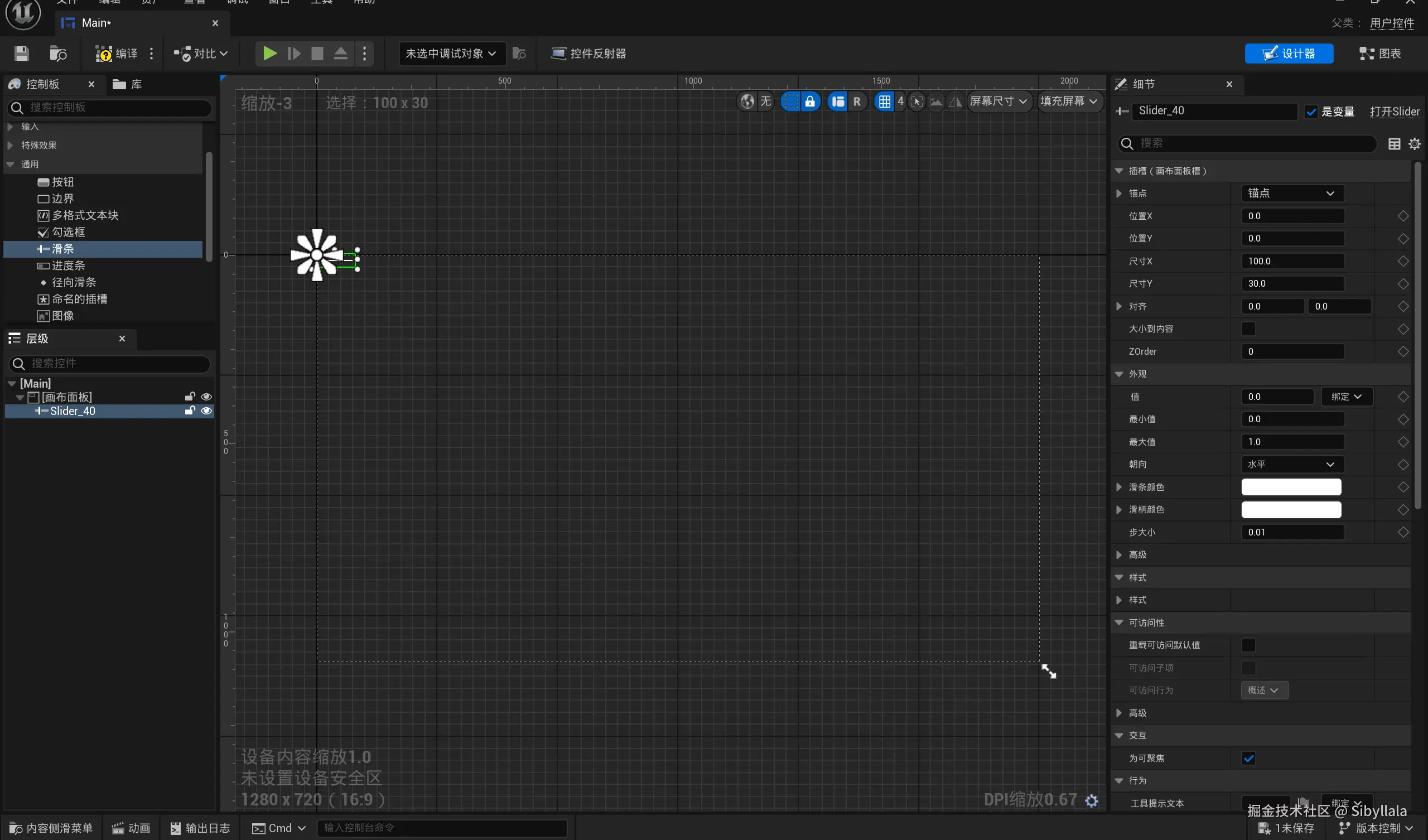Click the Browse Content icon beside save
Image resolution: width=1428 pixels, height=840 pixels.
[58, 54]
